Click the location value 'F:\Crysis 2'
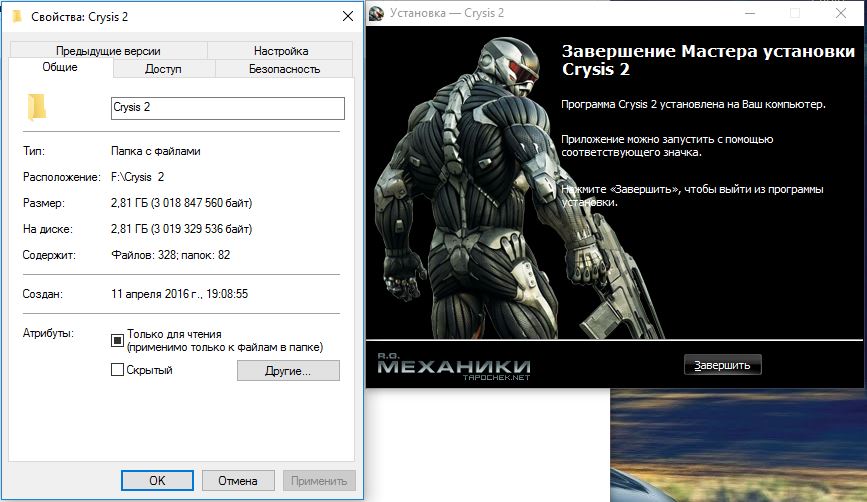The height and width of the screenshot is (502, 867). tap(138, 177)
